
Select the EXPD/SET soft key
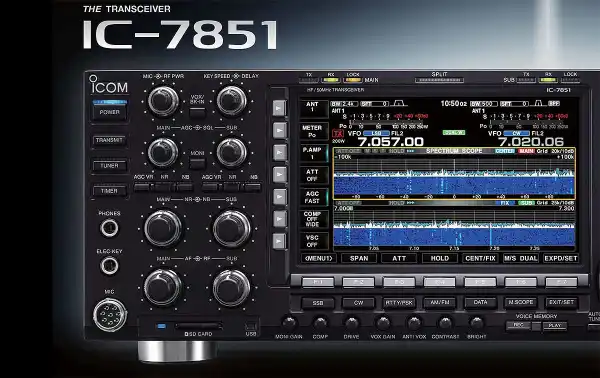pos(561,258)
